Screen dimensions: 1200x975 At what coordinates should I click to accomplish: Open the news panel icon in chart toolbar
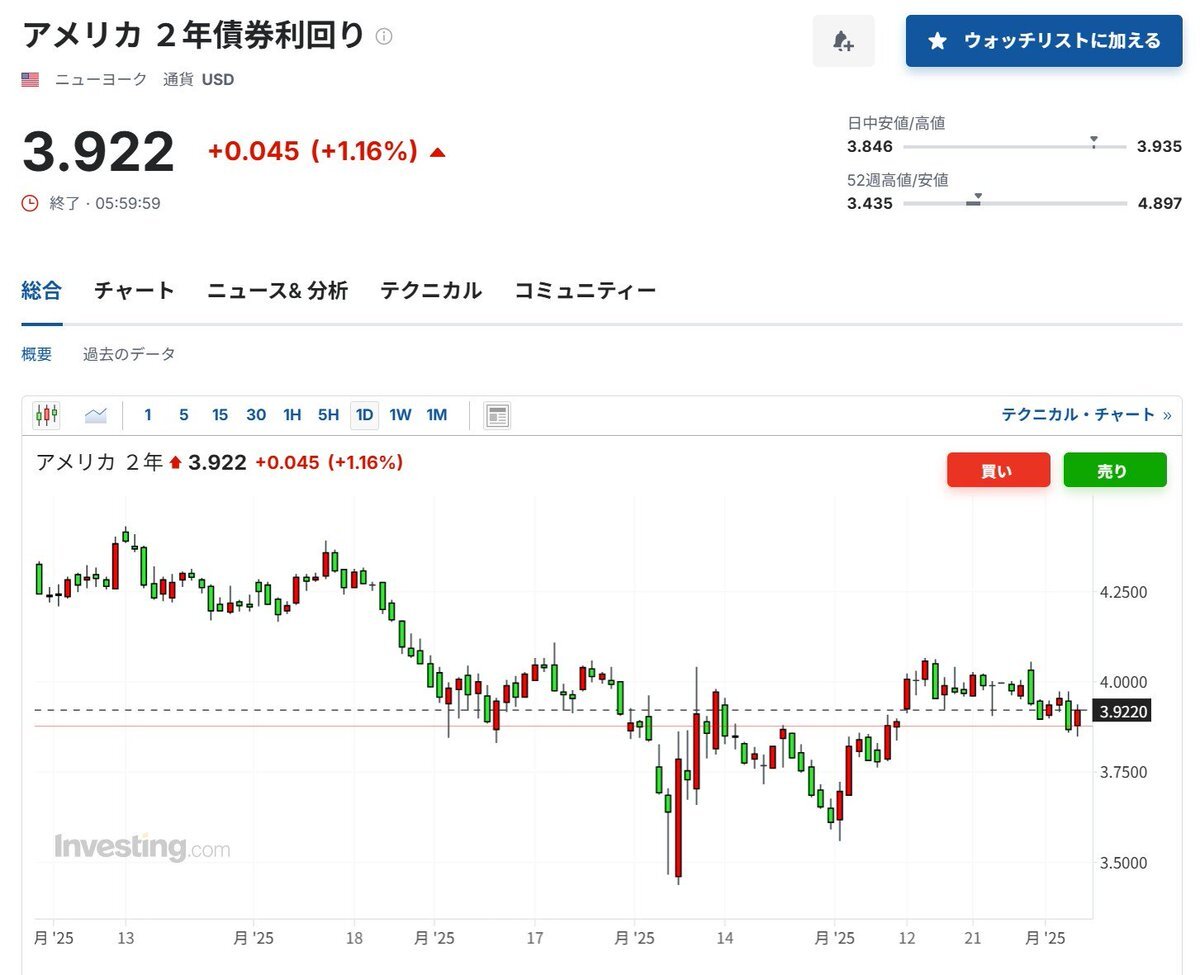click(x=497, y=415)
